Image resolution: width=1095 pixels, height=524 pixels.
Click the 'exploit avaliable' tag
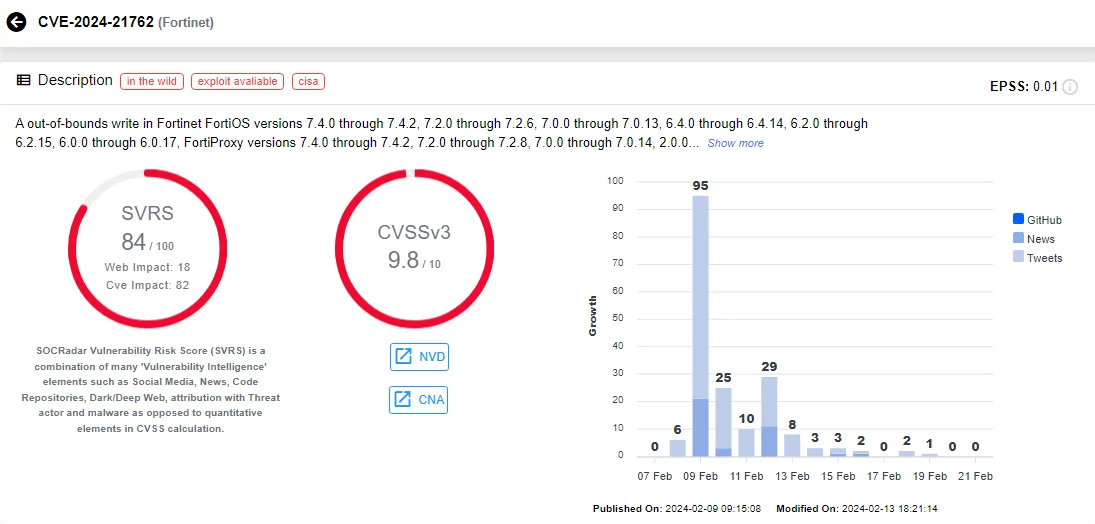pyautogui.click(x=237, y=82)
